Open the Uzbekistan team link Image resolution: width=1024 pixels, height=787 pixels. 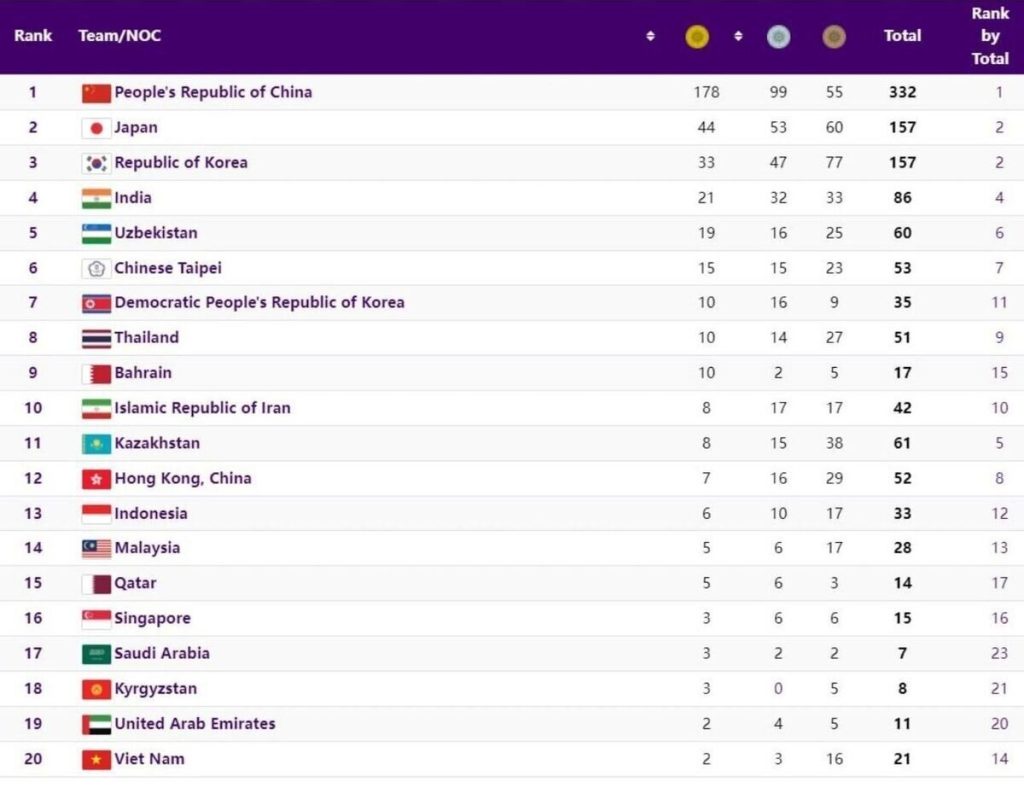156,233
